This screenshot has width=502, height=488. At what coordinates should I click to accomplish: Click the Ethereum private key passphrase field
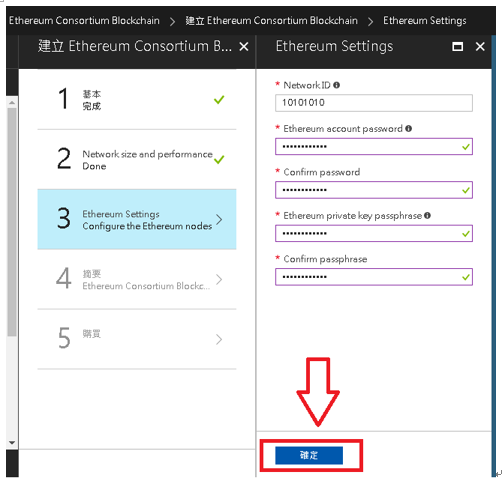[374, 233]
